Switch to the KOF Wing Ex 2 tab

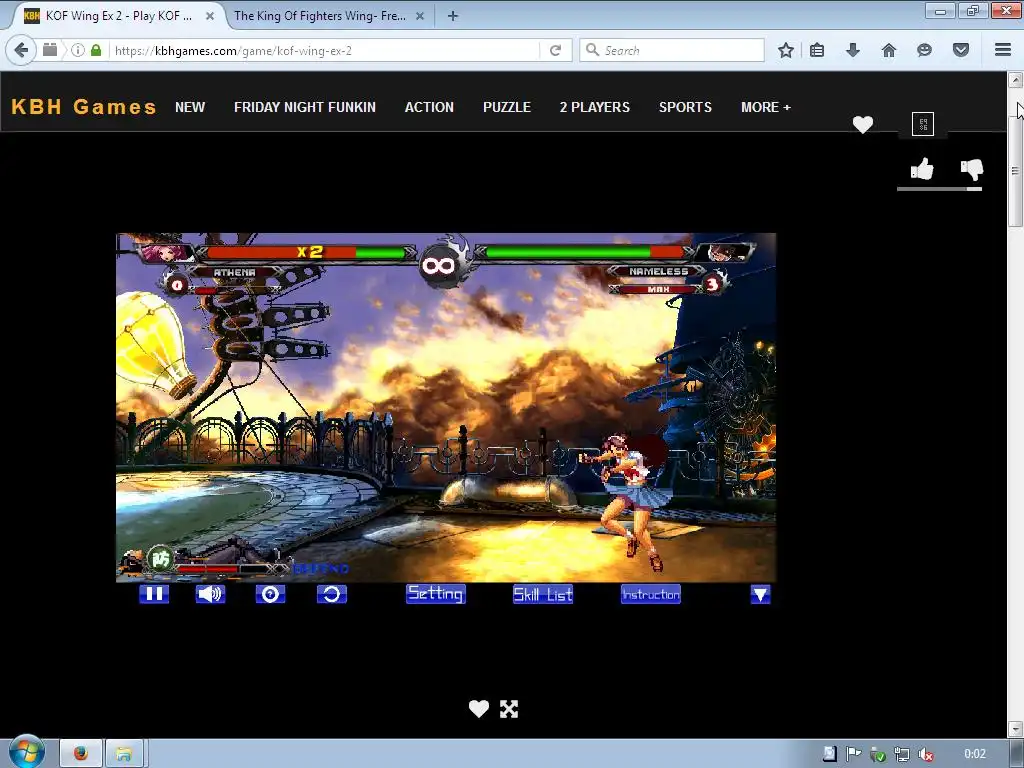(118, 16)
